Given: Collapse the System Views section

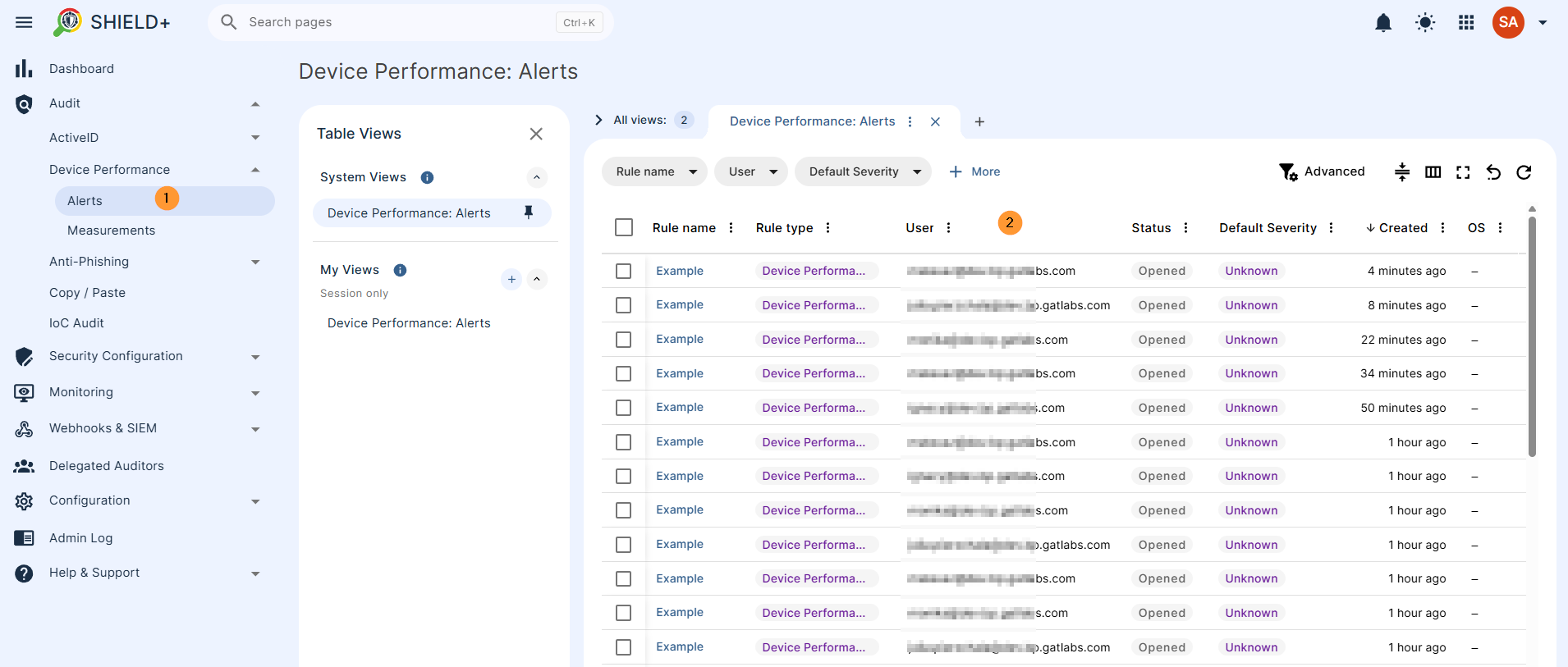Looking at the screenshot, I should (x=537, y=177).
